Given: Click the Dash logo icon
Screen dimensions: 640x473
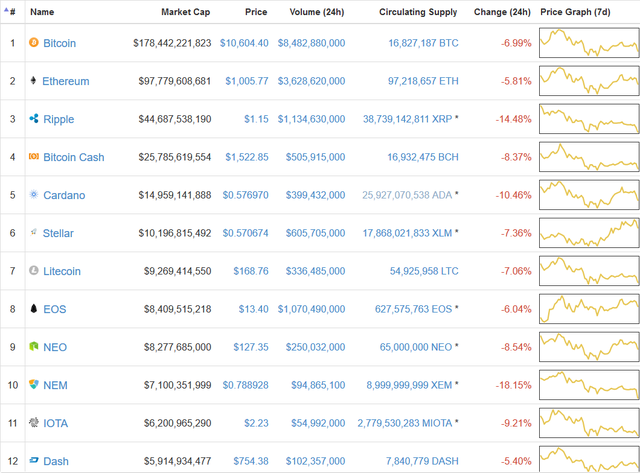Looking at the screenshot, I should point(34,461).
